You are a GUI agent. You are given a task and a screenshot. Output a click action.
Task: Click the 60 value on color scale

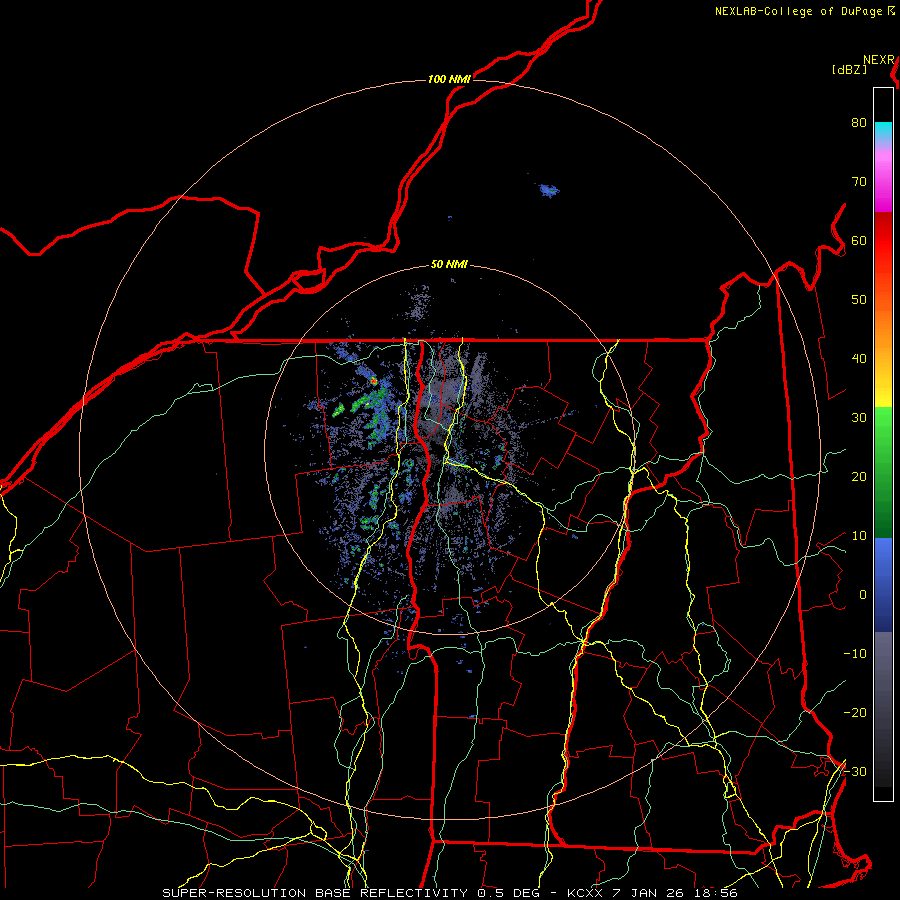(x=859, y=241)
